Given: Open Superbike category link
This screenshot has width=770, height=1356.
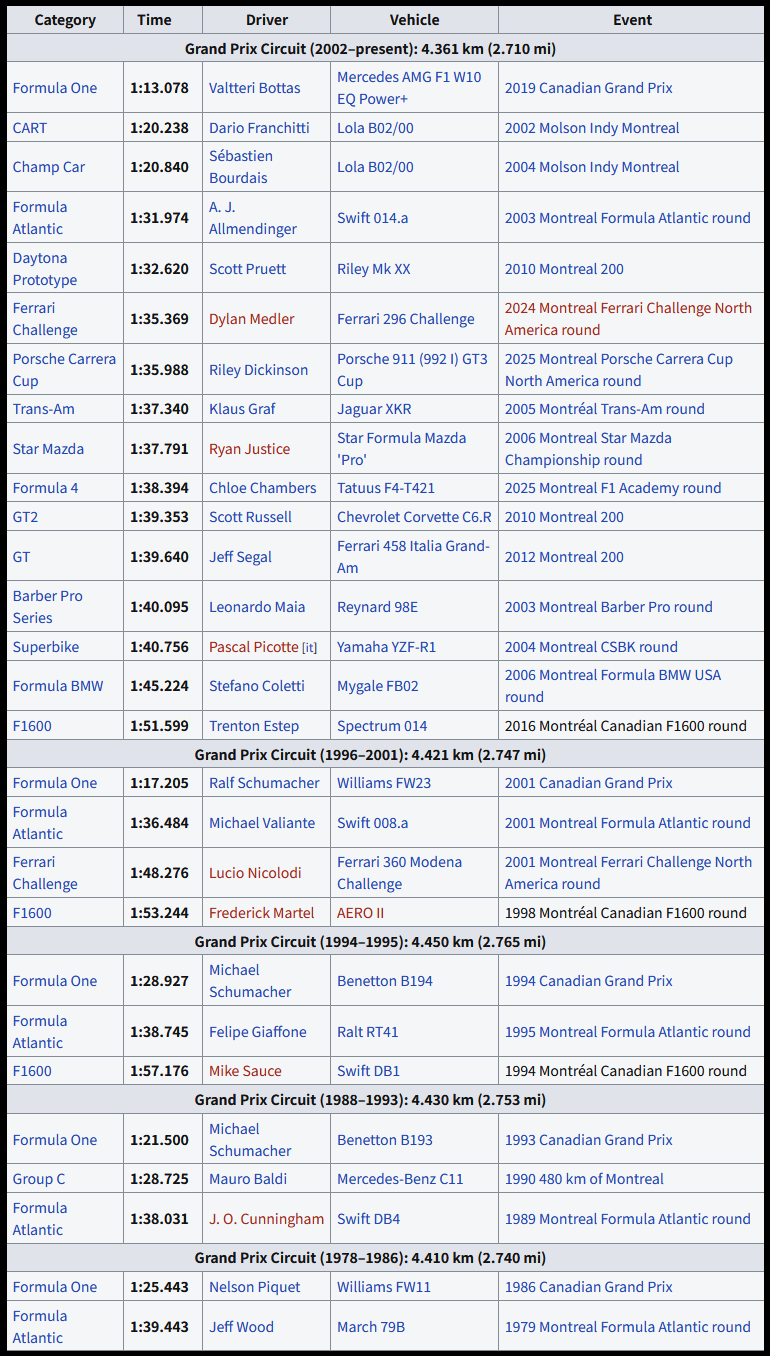Looking at the screenshot, I should (x=46, y=647).
